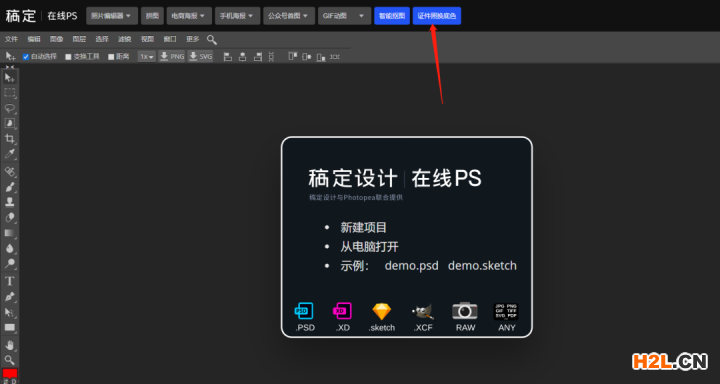Open the 文件 menu
Viewport: 720px width, 384px height.
coord(11,40)
